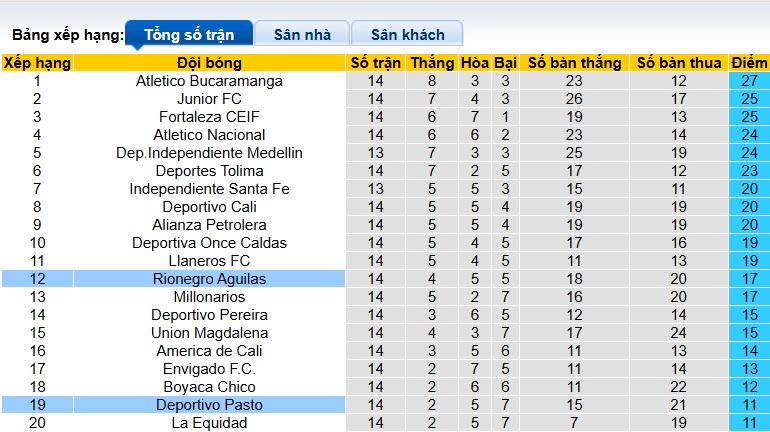This screenshot has width=770, height=432.
Task: Click the highlighted Rionegro Aguilas row
Action: [209, 279]
